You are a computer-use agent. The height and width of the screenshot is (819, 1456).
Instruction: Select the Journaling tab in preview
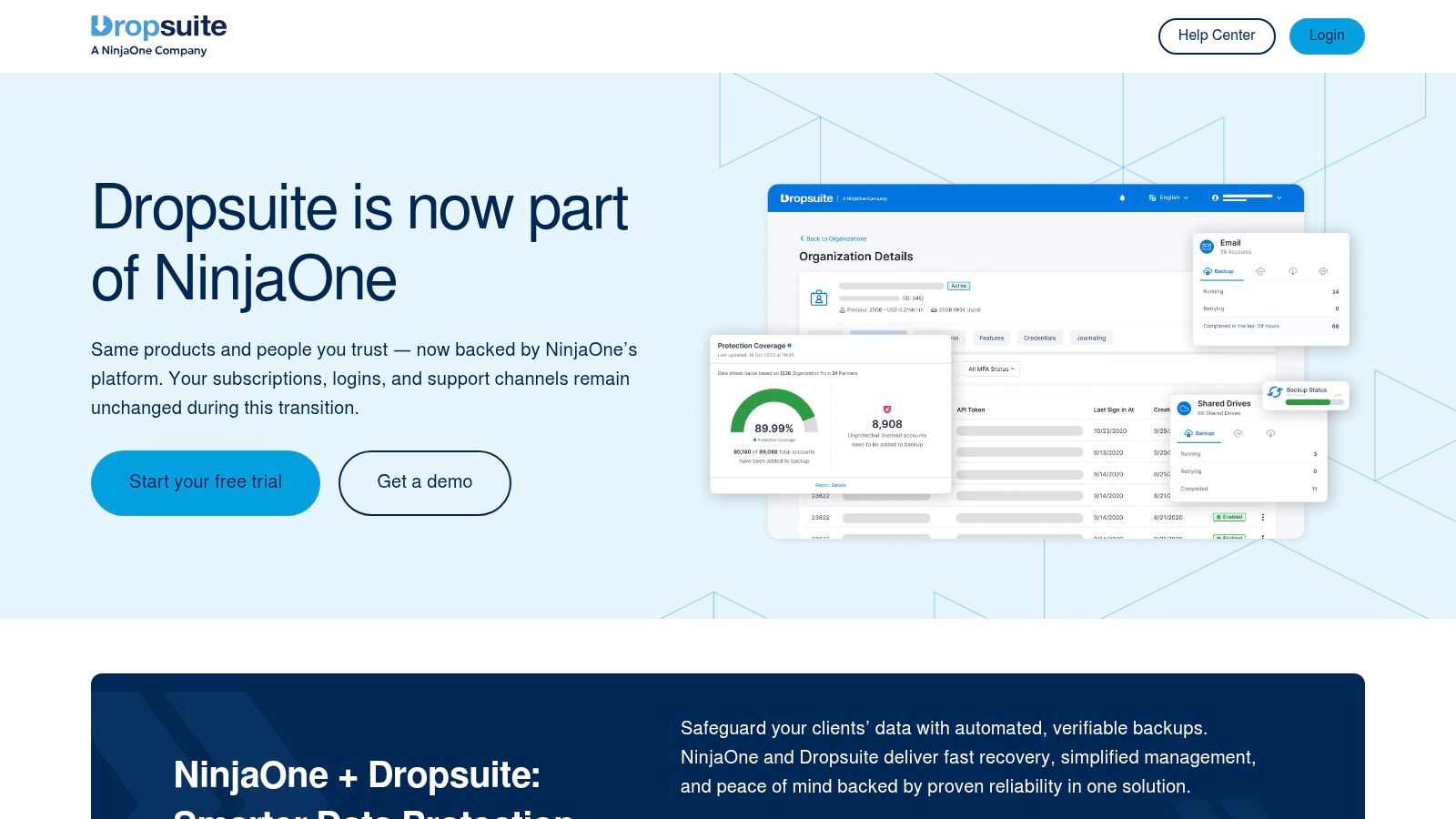pyautogui.click(x=1091, y=338)
